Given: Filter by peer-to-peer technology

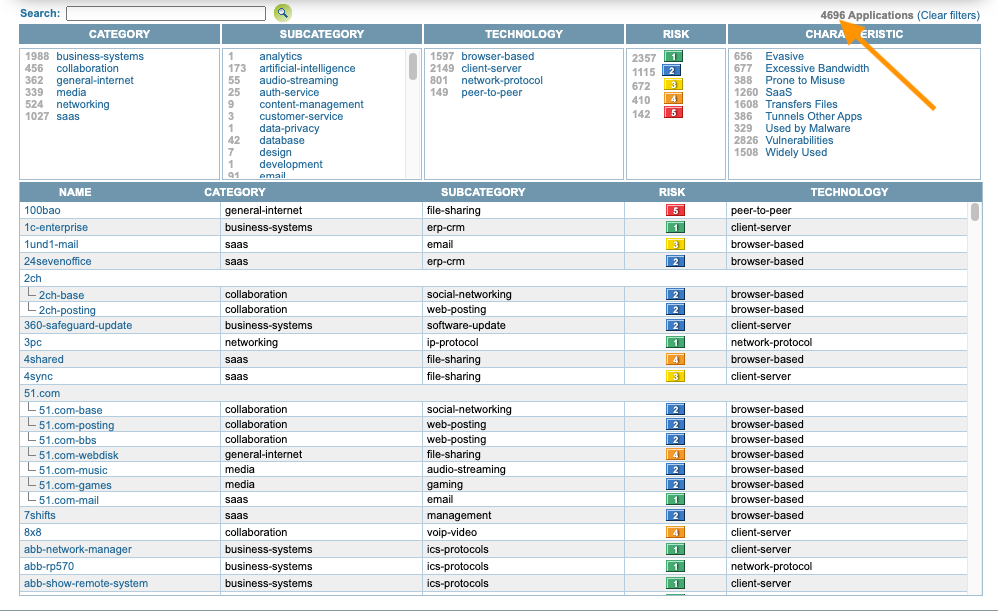Looking at the screenshot, I should (x=491, y=92).
